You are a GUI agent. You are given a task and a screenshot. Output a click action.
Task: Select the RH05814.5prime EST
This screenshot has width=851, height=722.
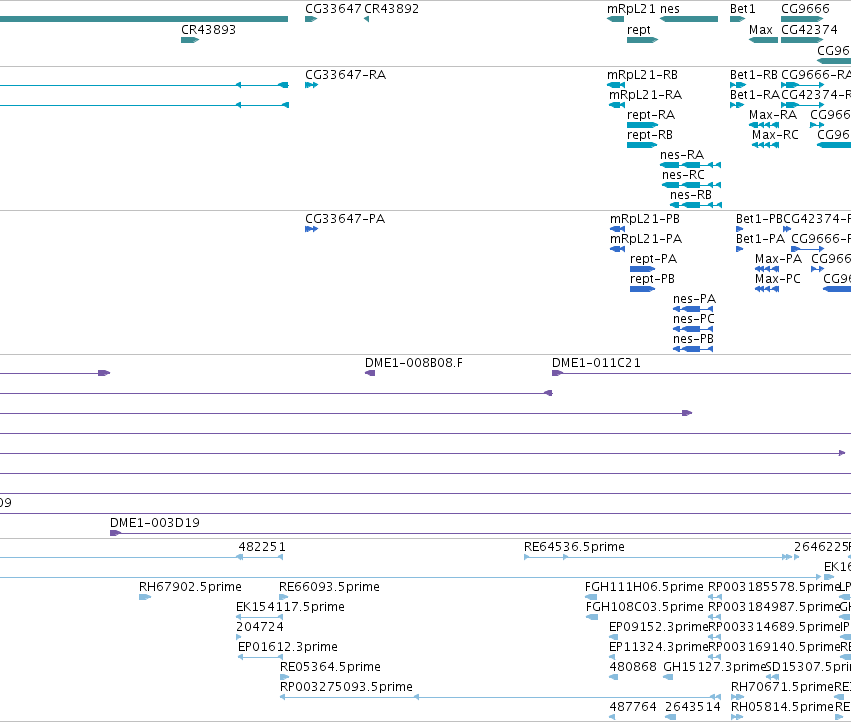click(738, 717)
